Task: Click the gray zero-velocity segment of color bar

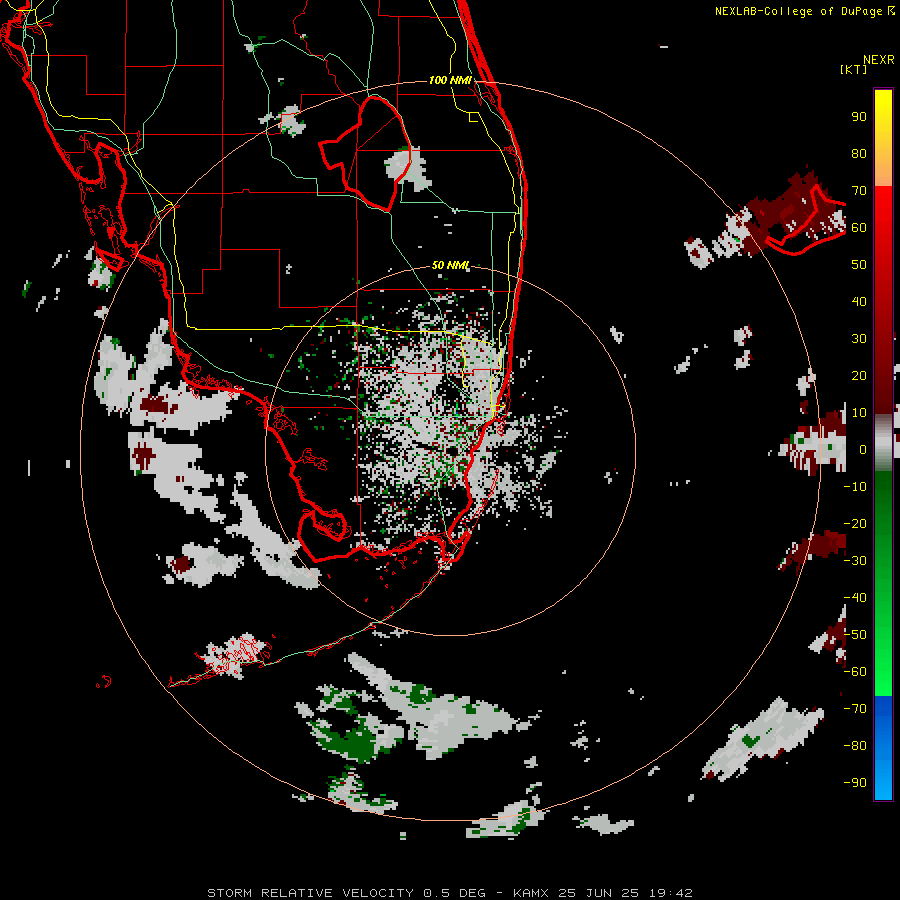Action: pyautogui.click(x=883, y=442)
